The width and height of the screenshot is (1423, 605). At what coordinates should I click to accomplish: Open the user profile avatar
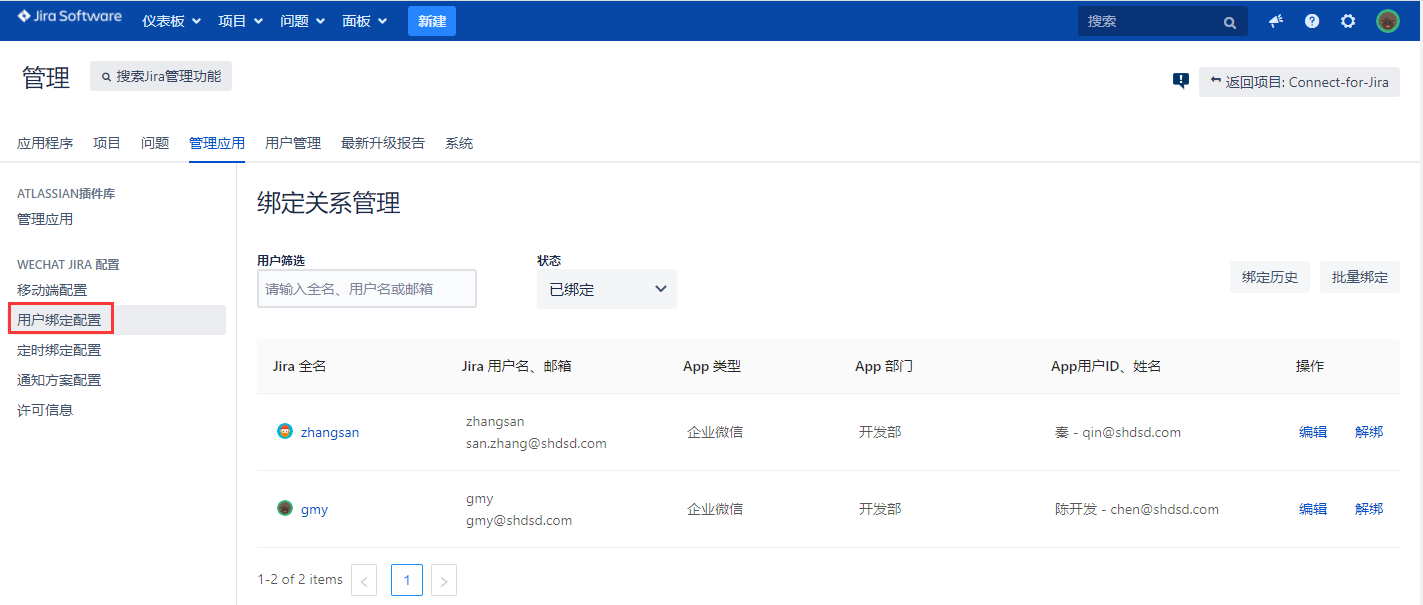pyautogui.click(x=1387, y=21)
